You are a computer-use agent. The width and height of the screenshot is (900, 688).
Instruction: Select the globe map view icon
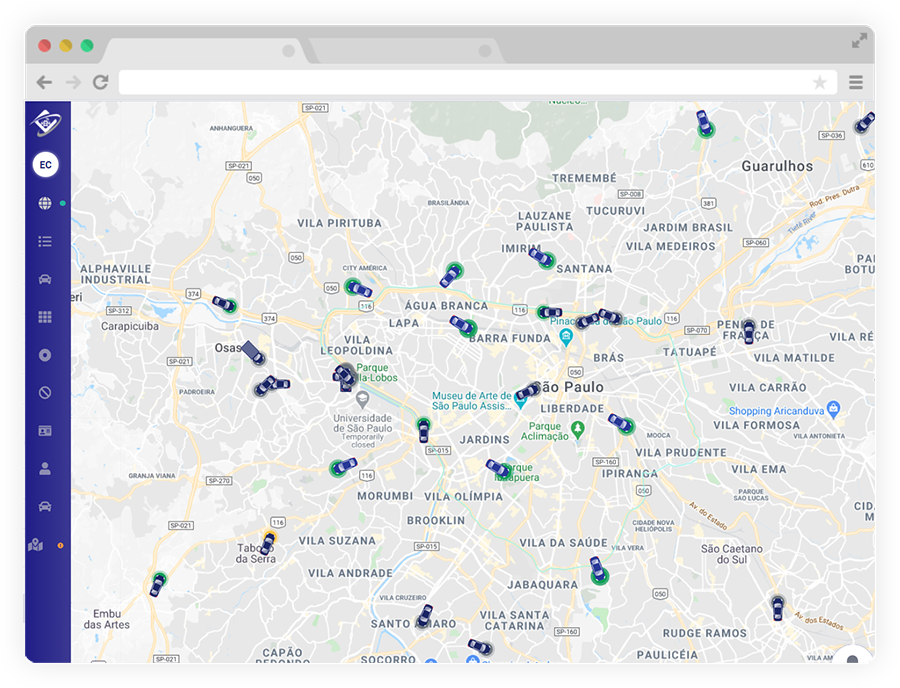45,203
